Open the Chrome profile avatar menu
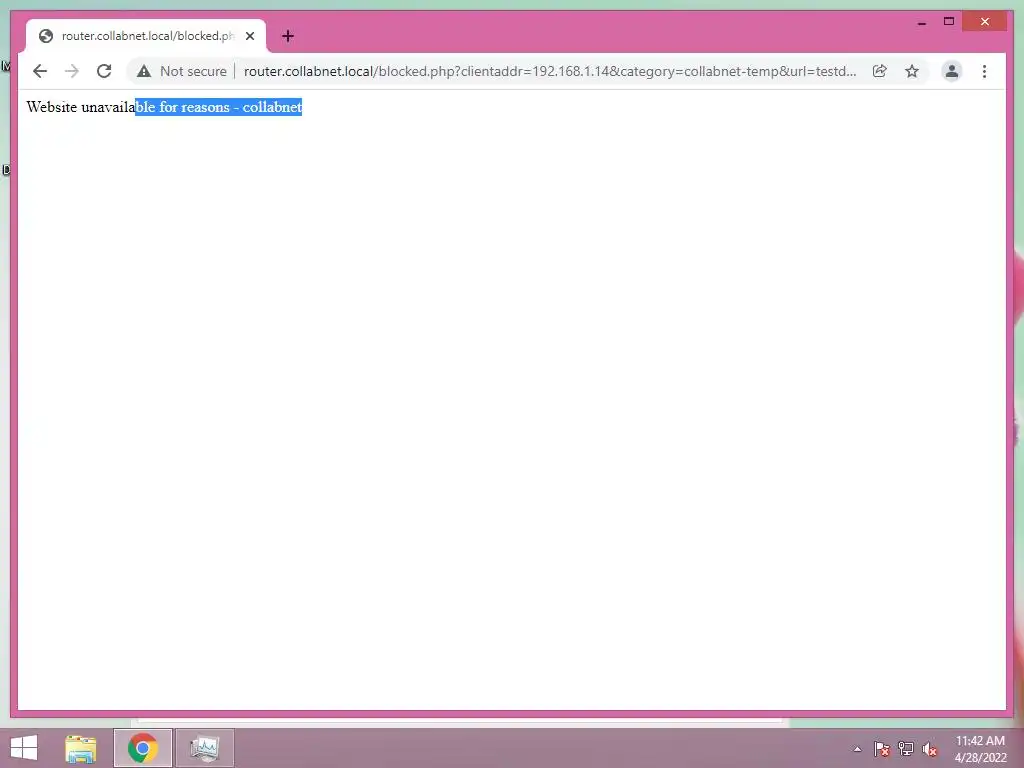Image resolution: width=1024 pixels, height=768 pixels. point(952,71)
